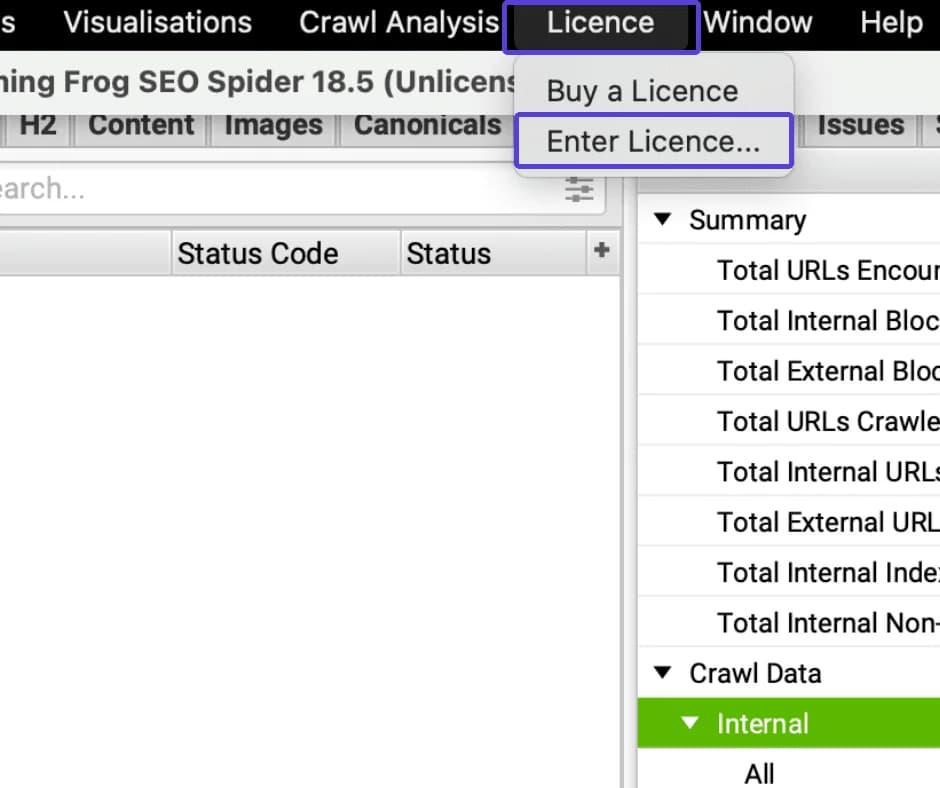This screenshot has width=940, height=788.
Task: Collapse the Internal tree node
Action: (x=689, y=723)
